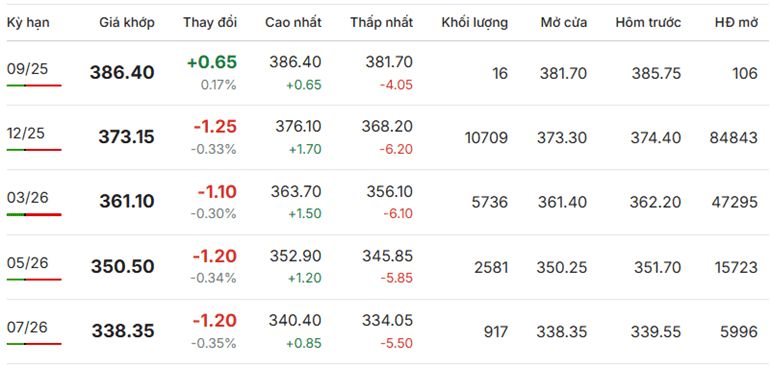The height and width of the screenshot is (367, 770).
Task: Click the HĐ mở column header
Action: (737, 23)
